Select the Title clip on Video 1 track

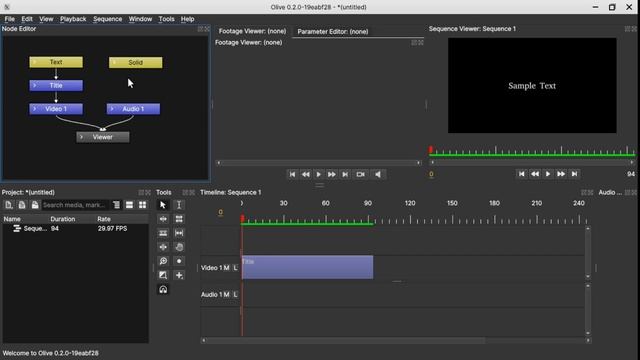coord(307,267)
